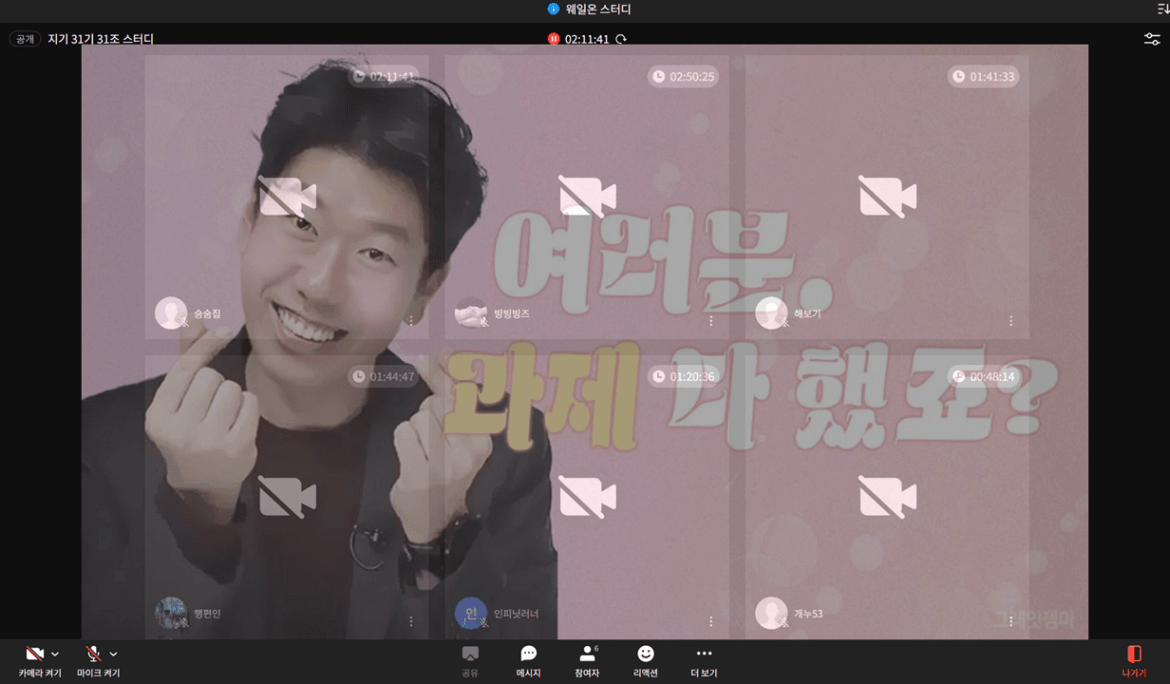Image resolution: width=1170 pixels, height=684 pixels.
Task: Unmute using the 마이크 켜기 icon
Action: click(x=93, y=654)
